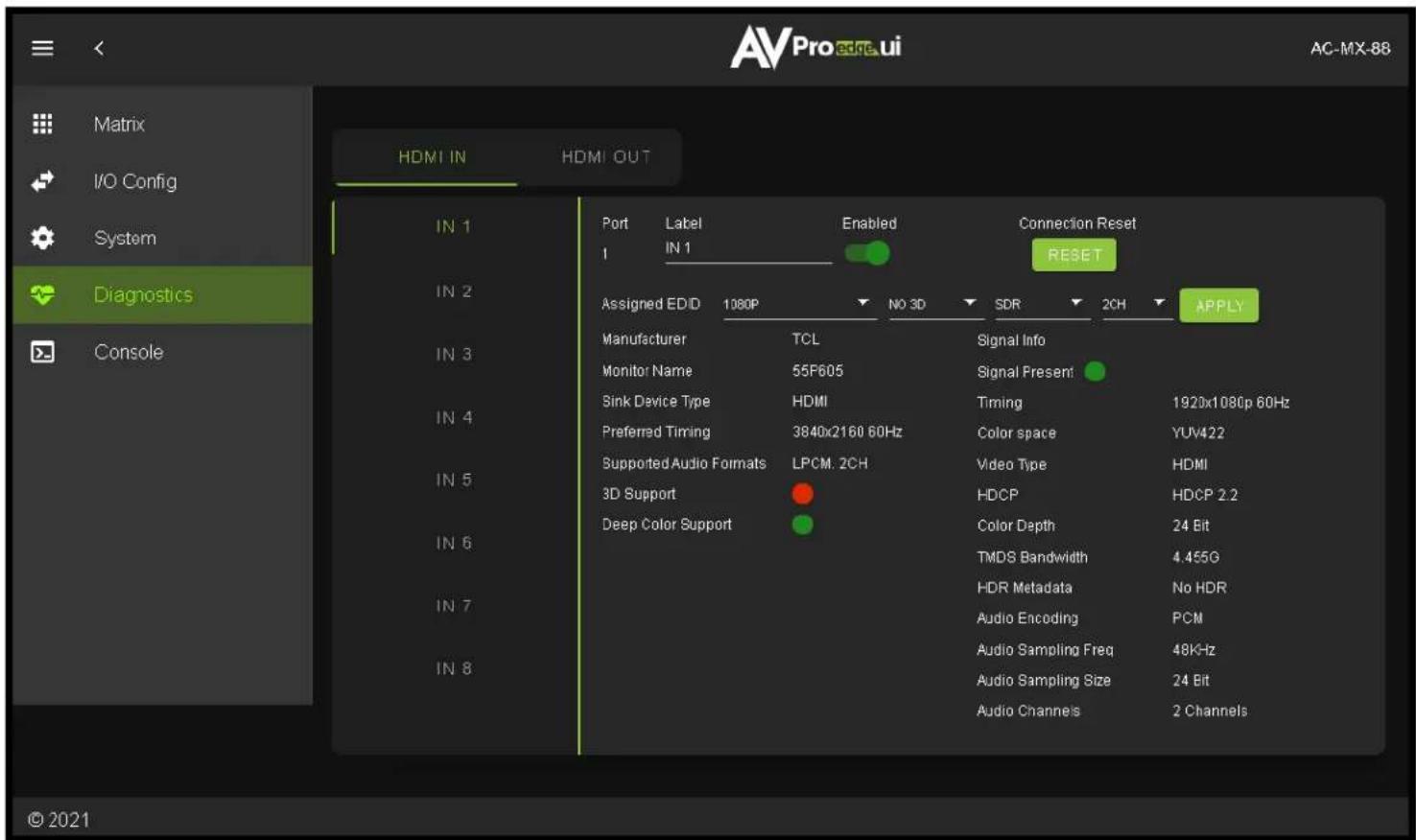Open the Matrix menu item
This screenshot has height=840, width=1416.
[x=162, y=124]
